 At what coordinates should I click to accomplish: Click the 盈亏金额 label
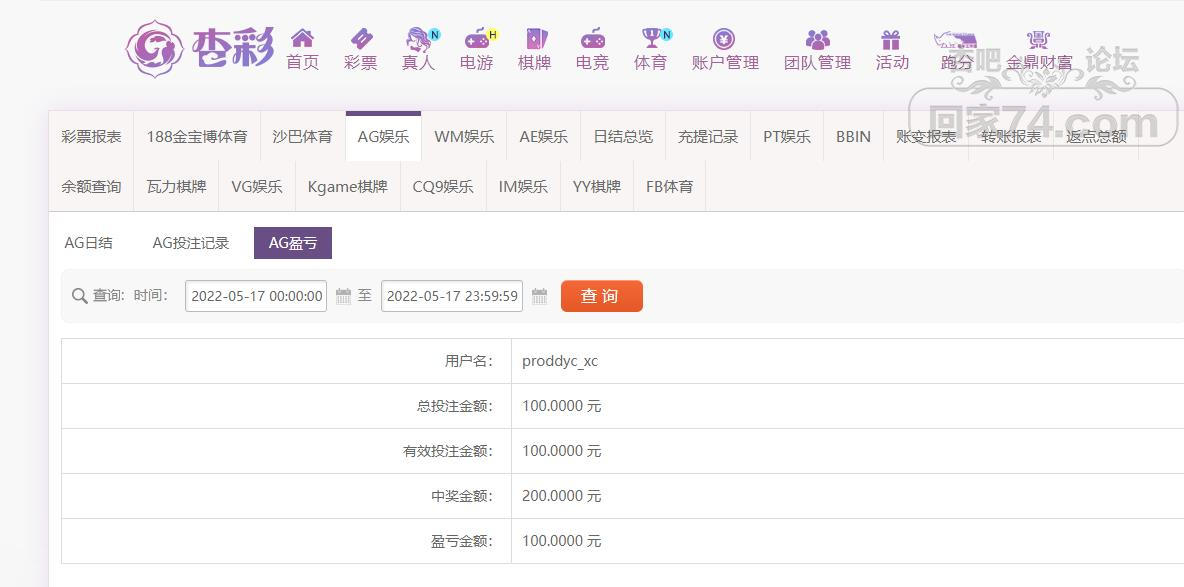(x=461, y=541)
